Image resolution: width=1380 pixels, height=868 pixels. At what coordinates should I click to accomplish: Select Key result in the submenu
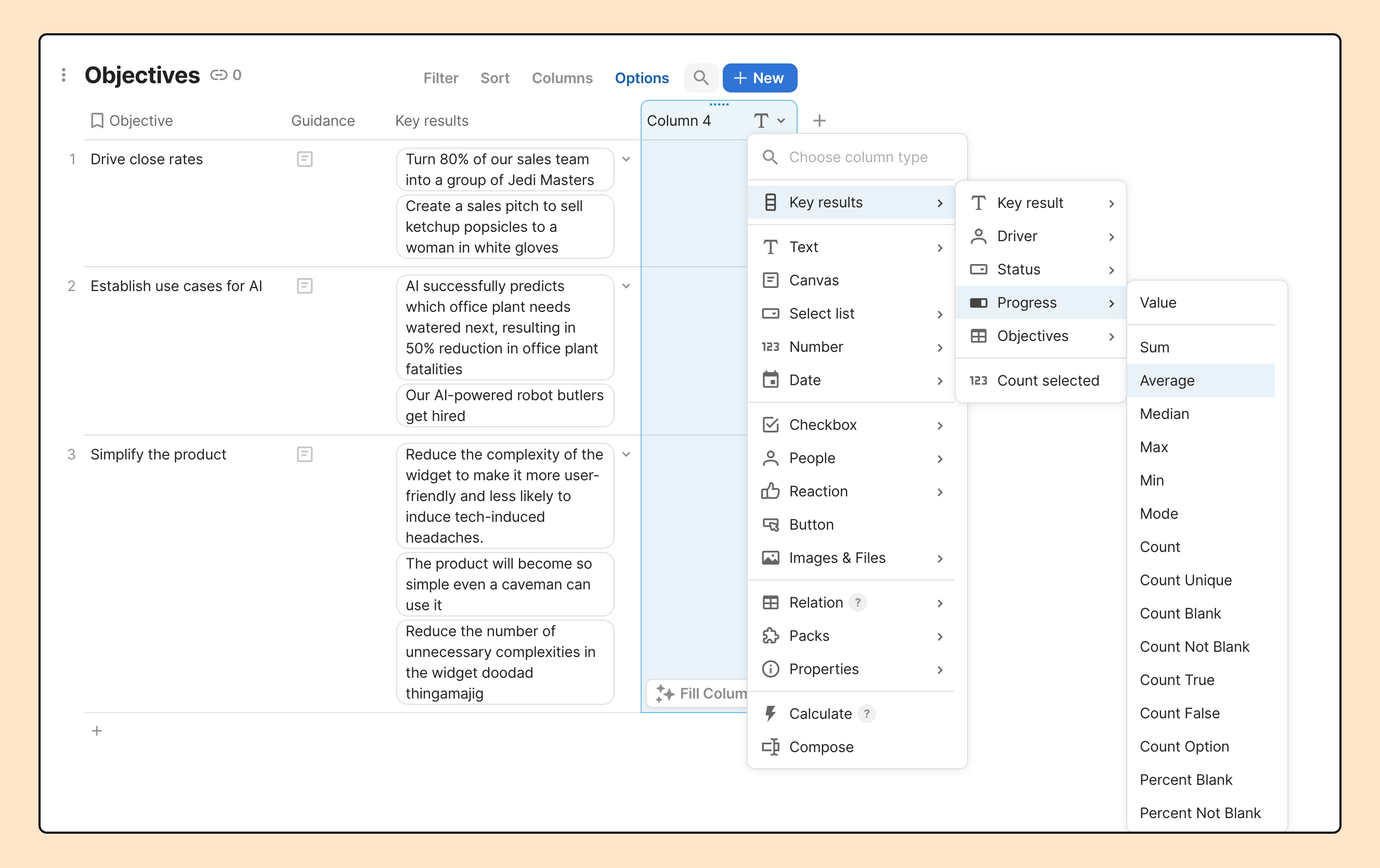point(1042,203)
